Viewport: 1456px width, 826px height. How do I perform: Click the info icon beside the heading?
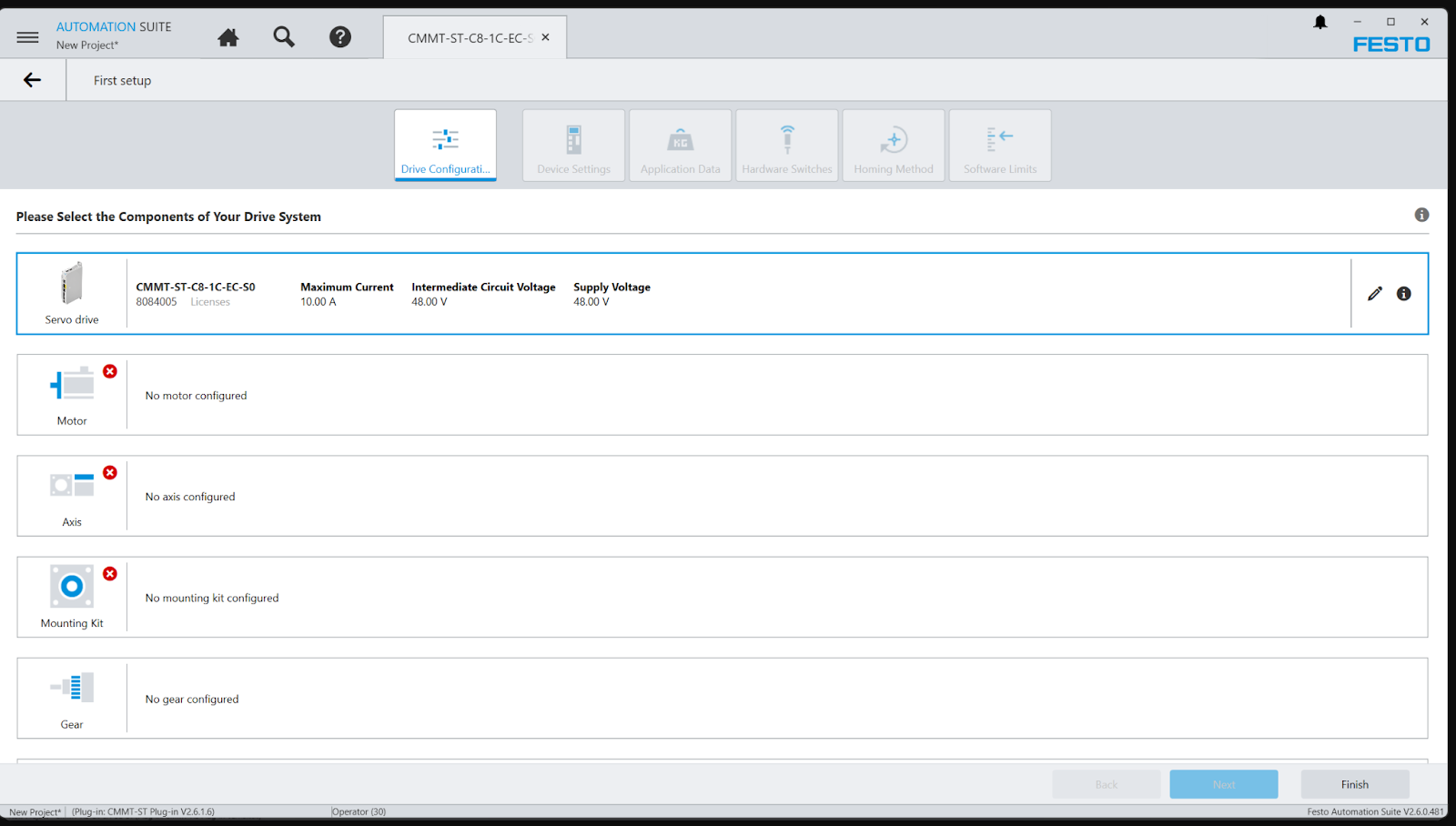pos(1421,215)
